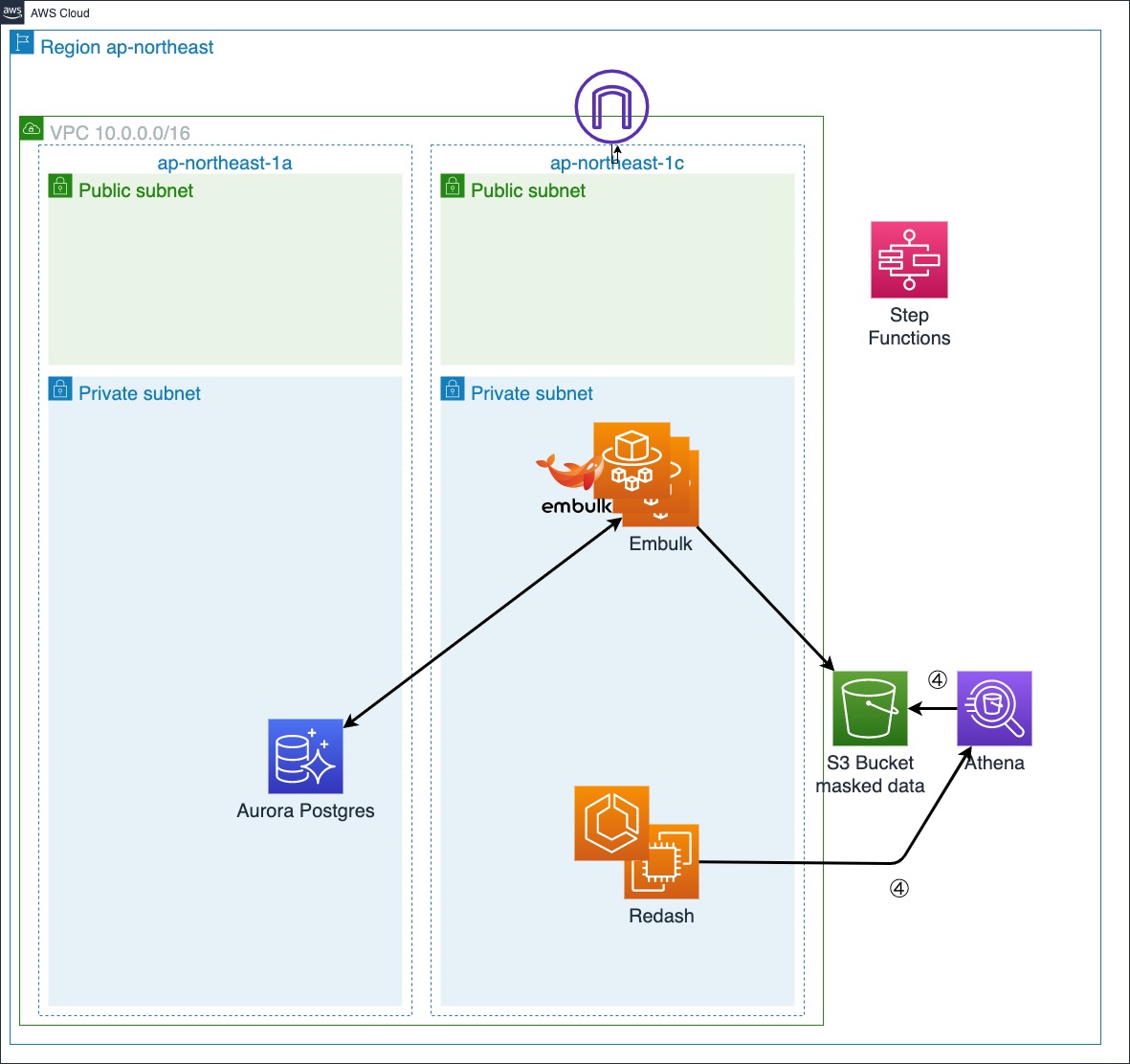1130x1064 pixels.
Task: Click the AWS Cloud logo in top corner
Action: coord(11,12)
